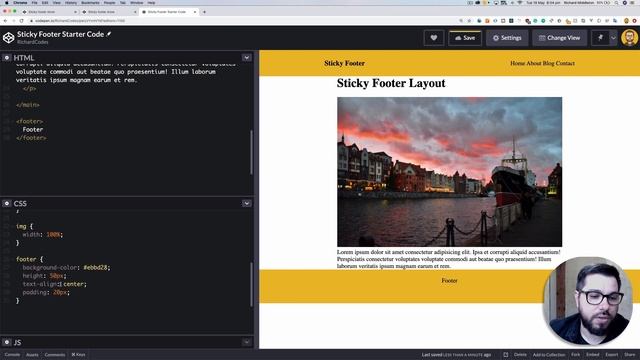Click the RichardCodes author link
This screenshot has height=360, width=640.
coord(33,42)
